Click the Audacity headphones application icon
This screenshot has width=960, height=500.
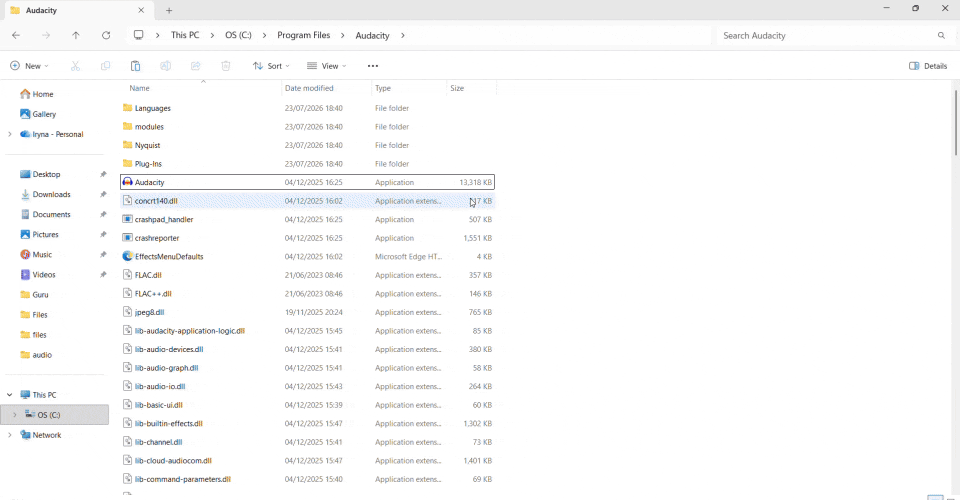coord(127,182)
